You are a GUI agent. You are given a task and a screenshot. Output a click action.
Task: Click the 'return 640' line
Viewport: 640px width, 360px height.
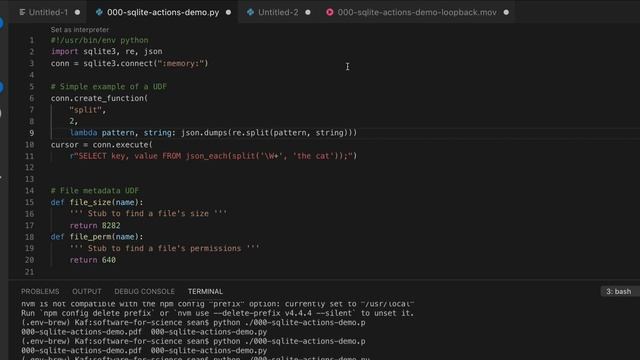click(x=93, y=260)
